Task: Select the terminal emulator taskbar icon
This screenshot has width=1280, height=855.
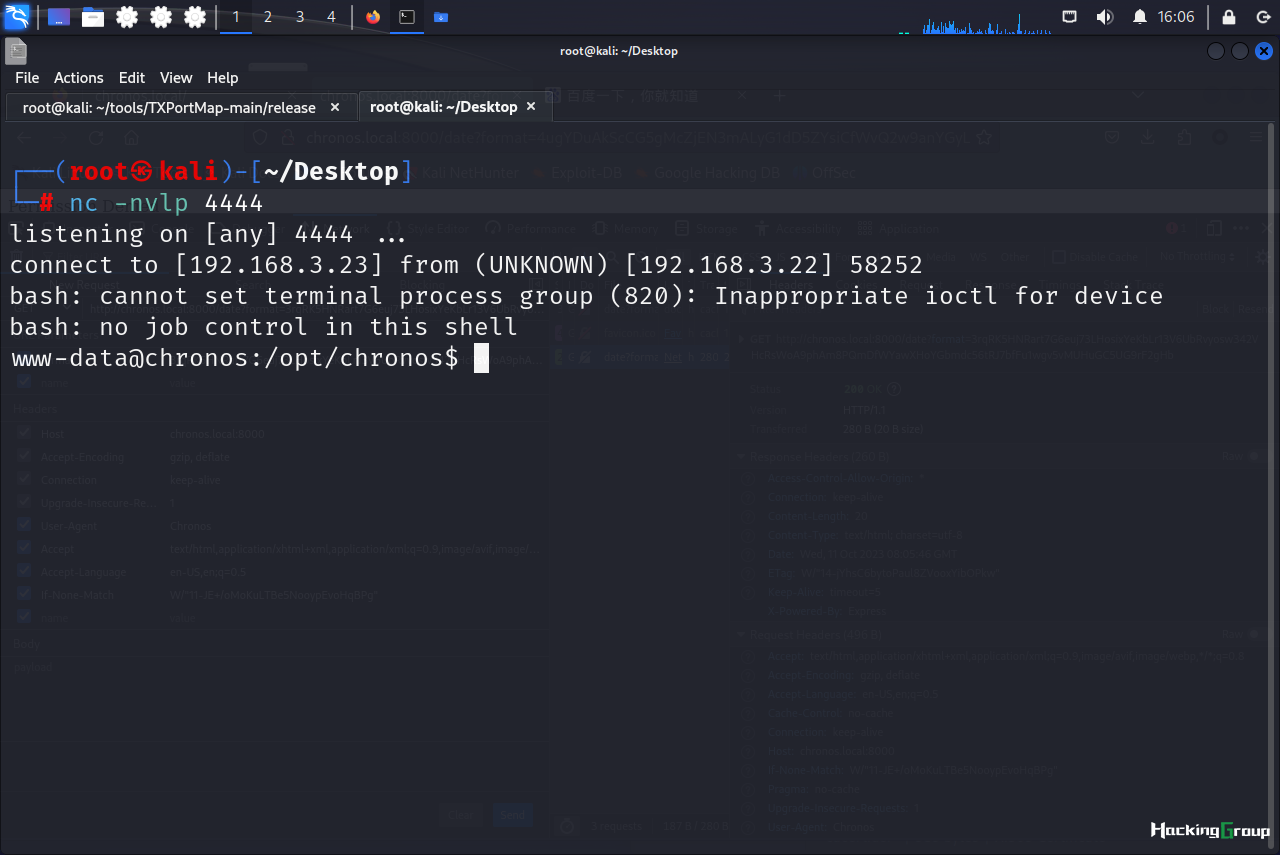Action: point(407,17)
